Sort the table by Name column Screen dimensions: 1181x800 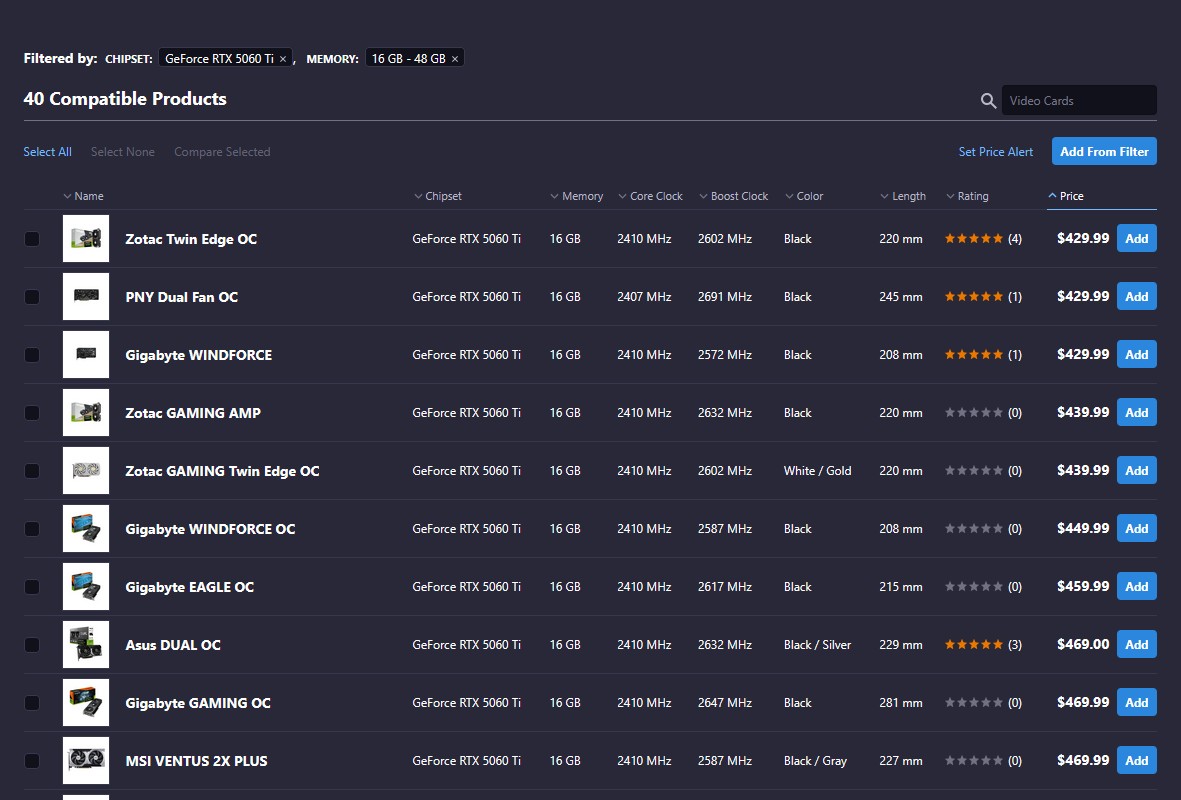[x=84, y=196]
